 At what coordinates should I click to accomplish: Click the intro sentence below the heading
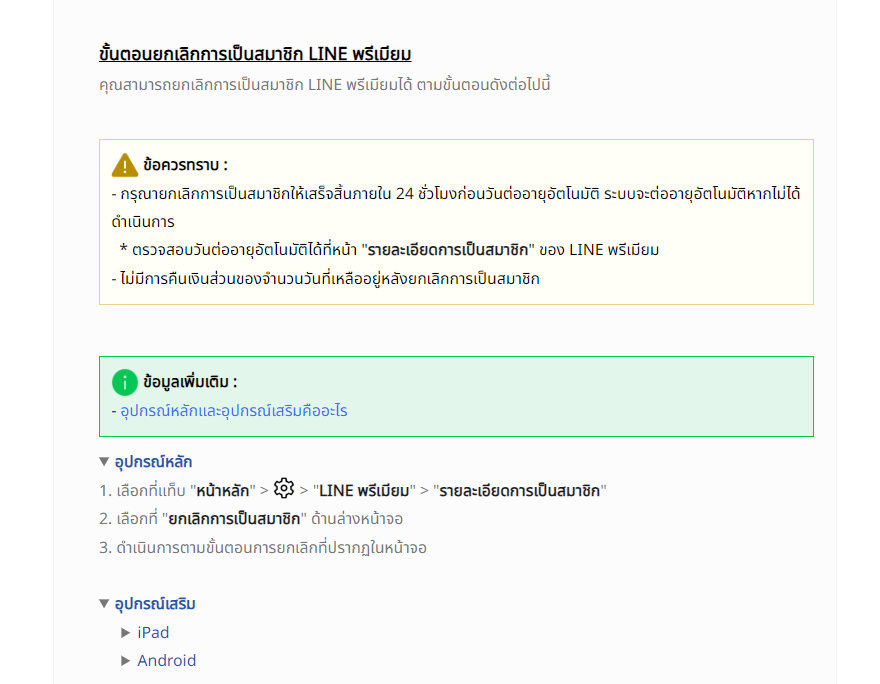point(325,85)
